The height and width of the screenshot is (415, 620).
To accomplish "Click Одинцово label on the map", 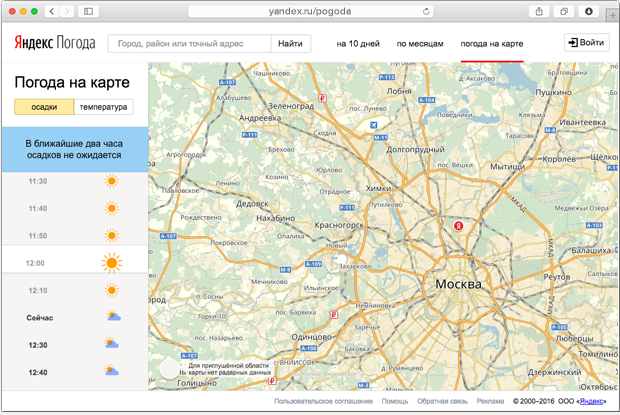I will 312,337.
